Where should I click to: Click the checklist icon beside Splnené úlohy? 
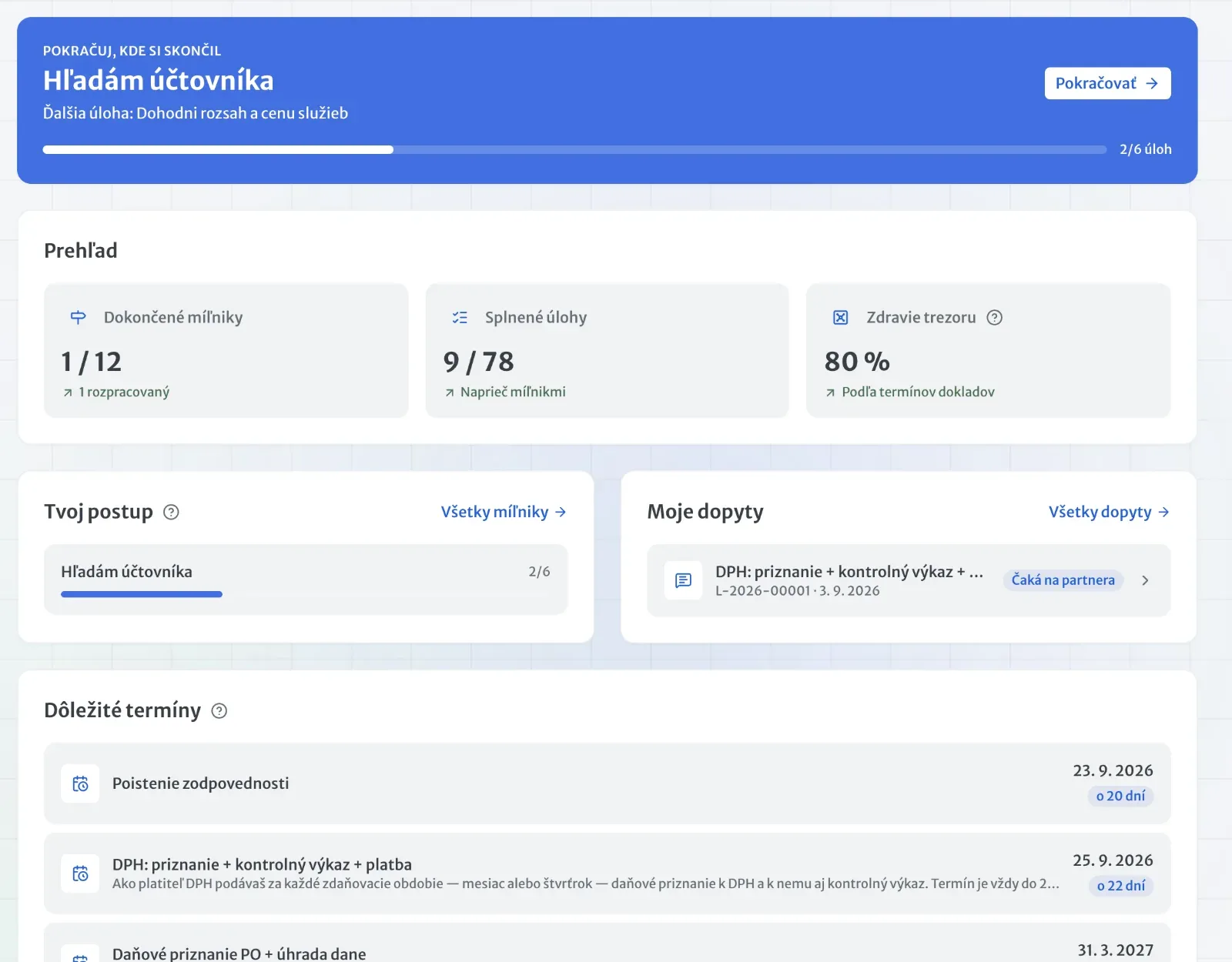click(460, 317)
